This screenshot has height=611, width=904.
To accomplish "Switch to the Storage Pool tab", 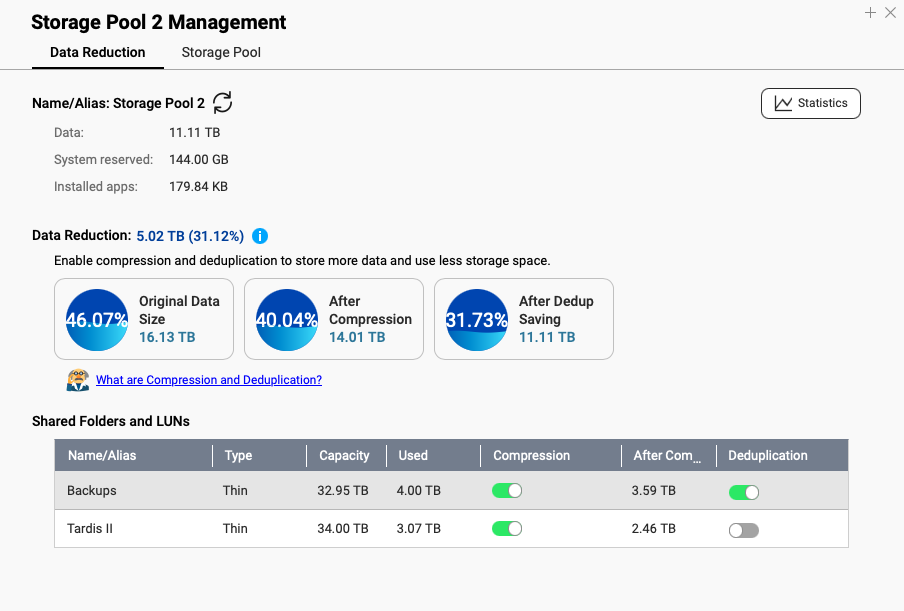I will click(221, 52).
